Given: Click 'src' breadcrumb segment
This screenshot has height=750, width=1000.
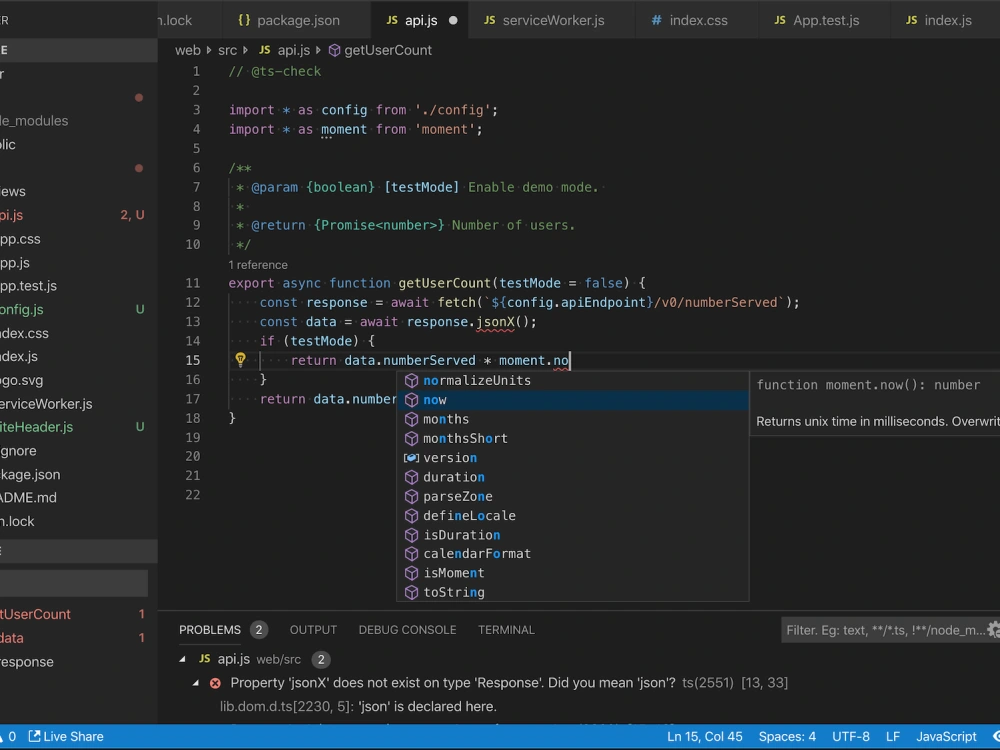Looking at the screenshot, I should [227, 50].
